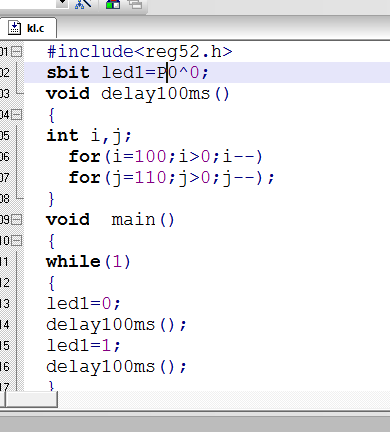Click line 02 margin beside sbit line

tap(5, 73)
